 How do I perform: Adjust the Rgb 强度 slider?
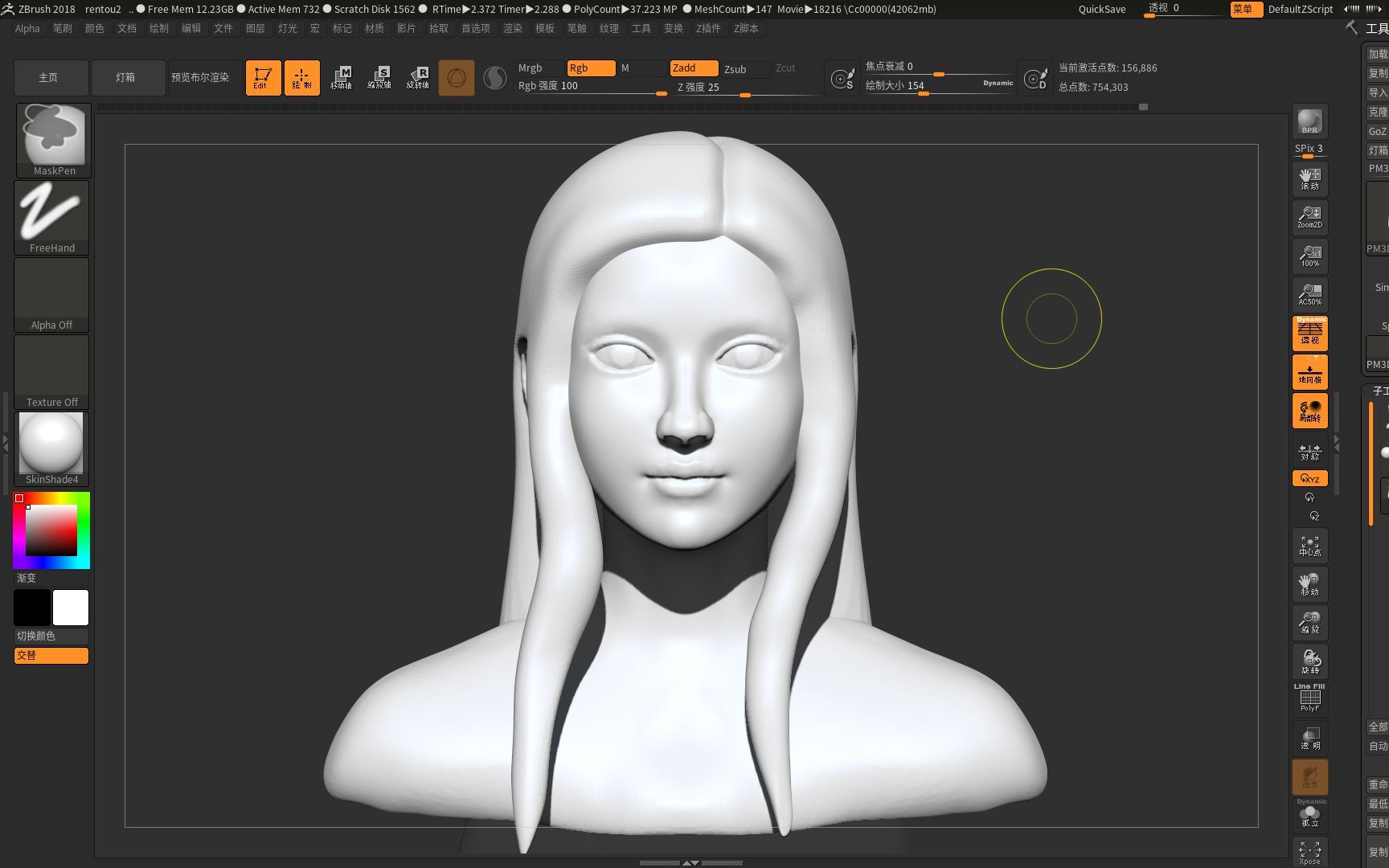(592, 87)
